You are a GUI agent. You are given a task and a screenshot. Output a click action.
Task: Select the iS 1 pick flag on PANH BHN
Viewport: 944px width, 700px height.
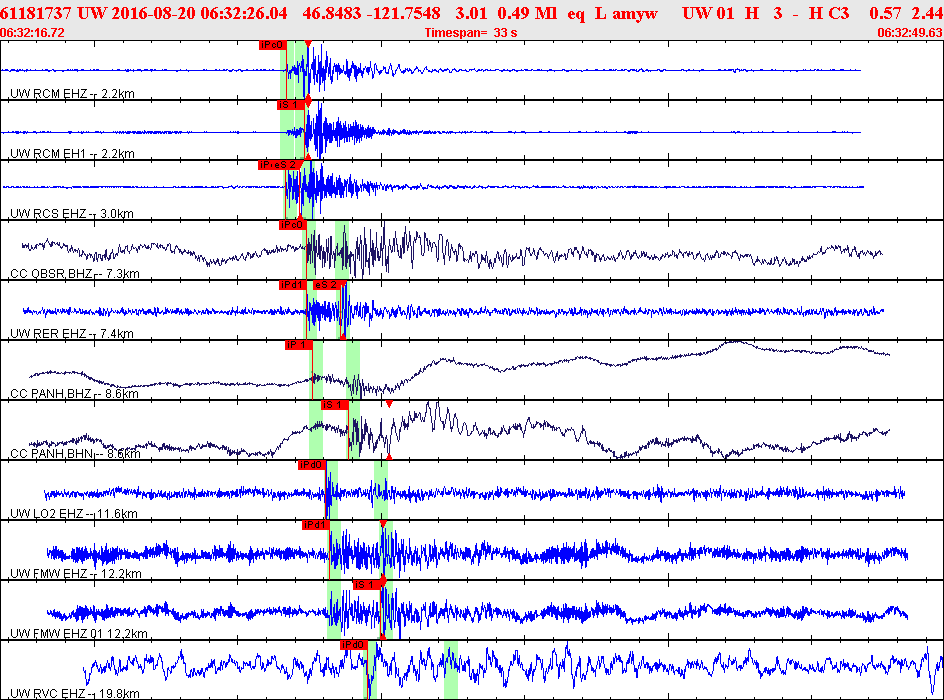(x=334, y=405)
